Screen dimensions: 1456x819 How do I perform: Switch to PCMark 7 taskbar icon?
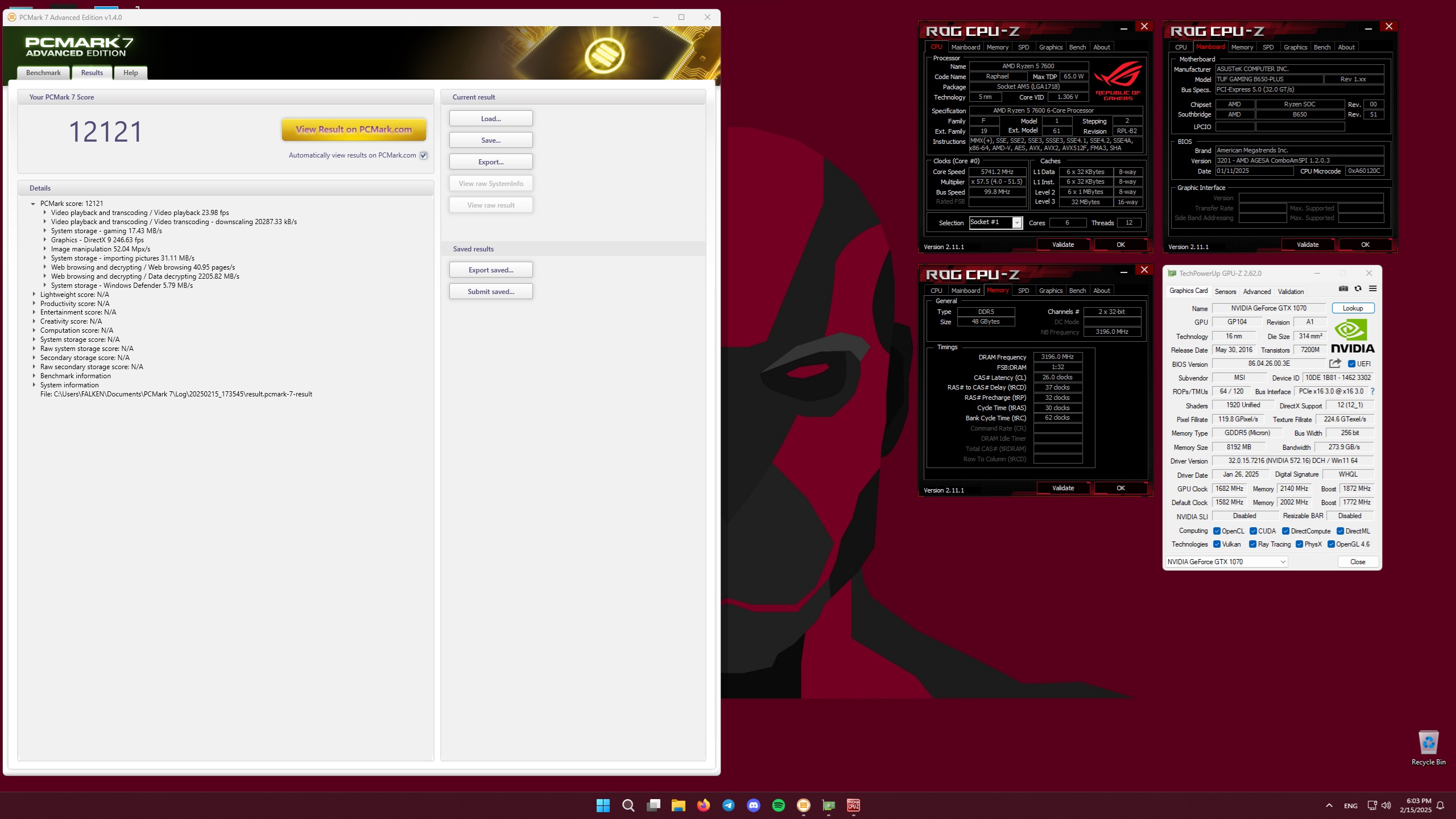(804, 805)
